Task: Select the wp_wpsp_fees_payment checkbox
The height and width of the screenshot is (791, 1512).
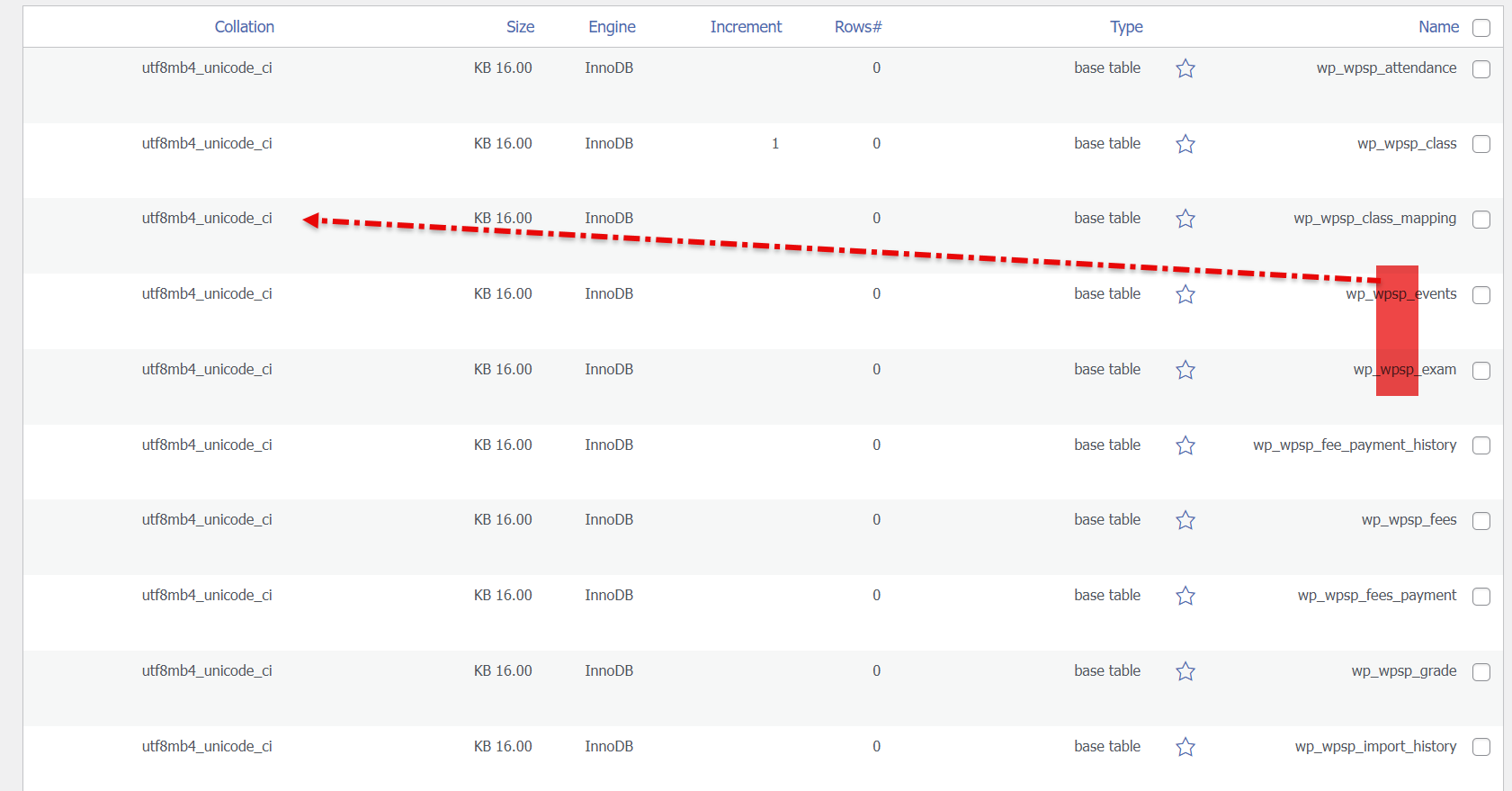Action: tap(1481, 597)
